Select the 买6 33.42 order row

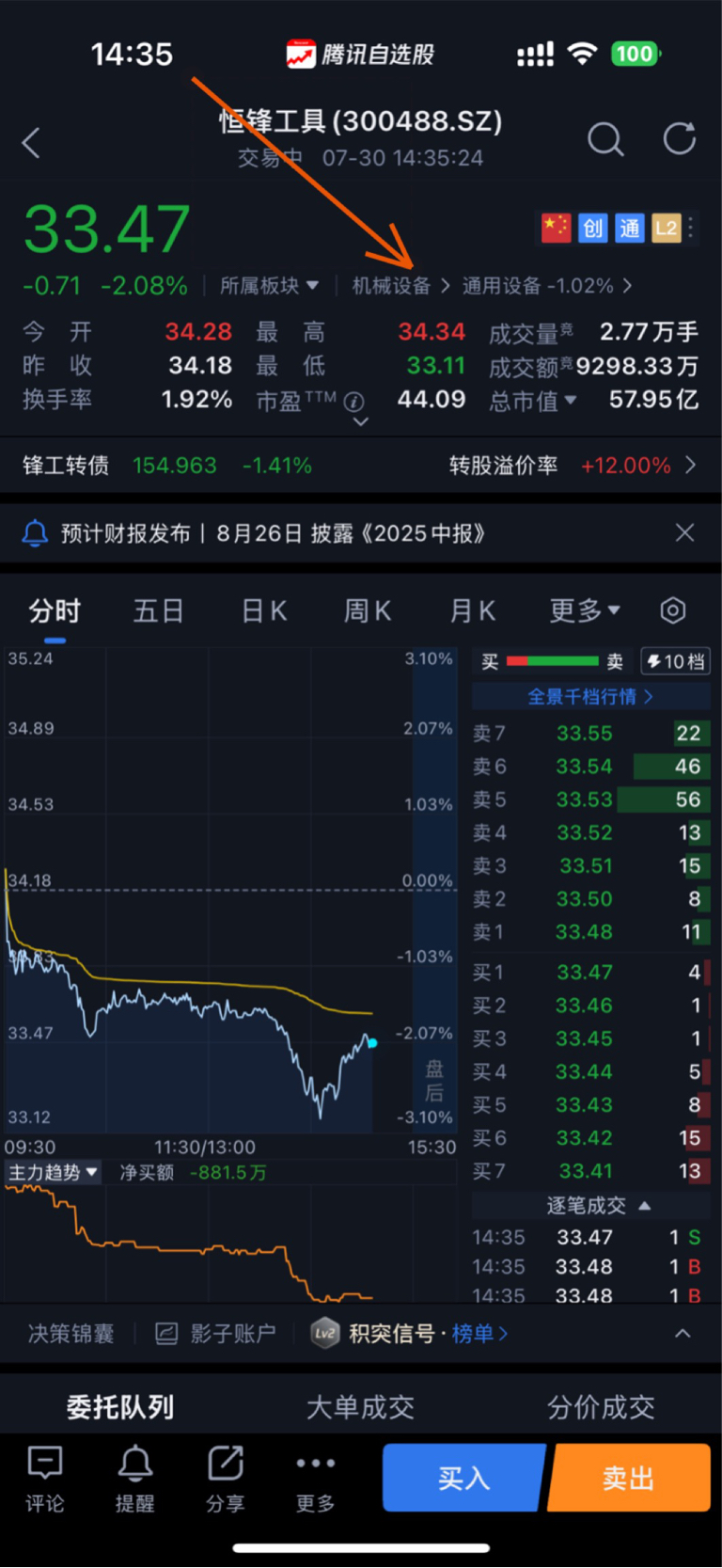coord(590,1137)
